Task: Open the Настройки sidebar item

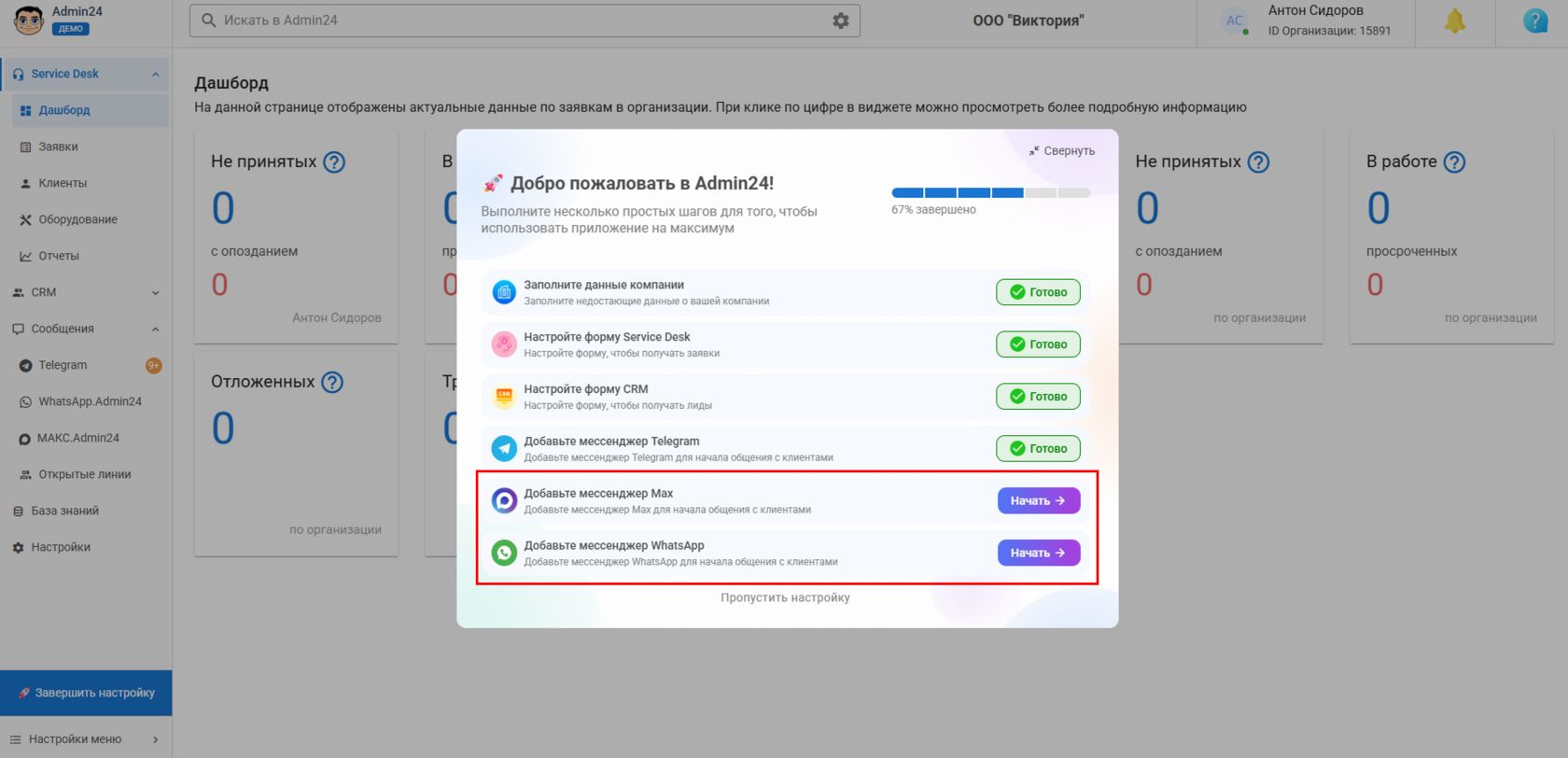Action: point(86,547)
